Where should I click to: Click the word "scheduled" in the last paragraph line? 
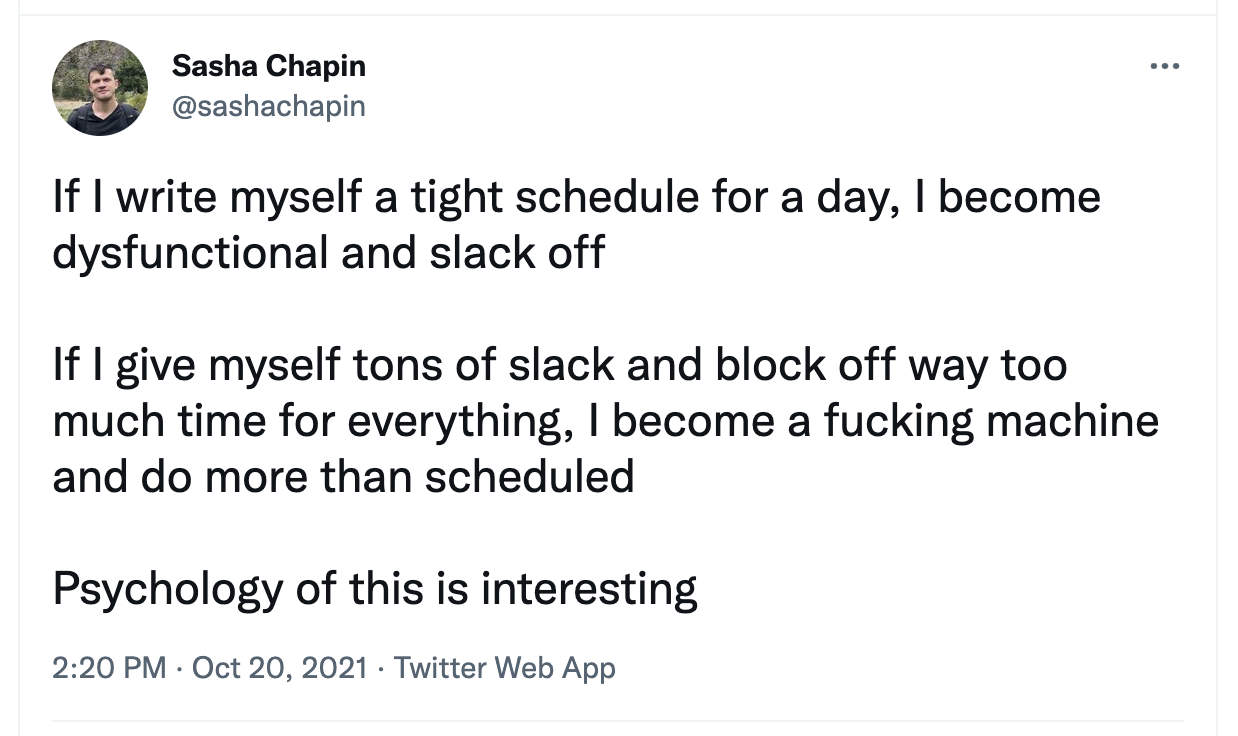(529, 476)
